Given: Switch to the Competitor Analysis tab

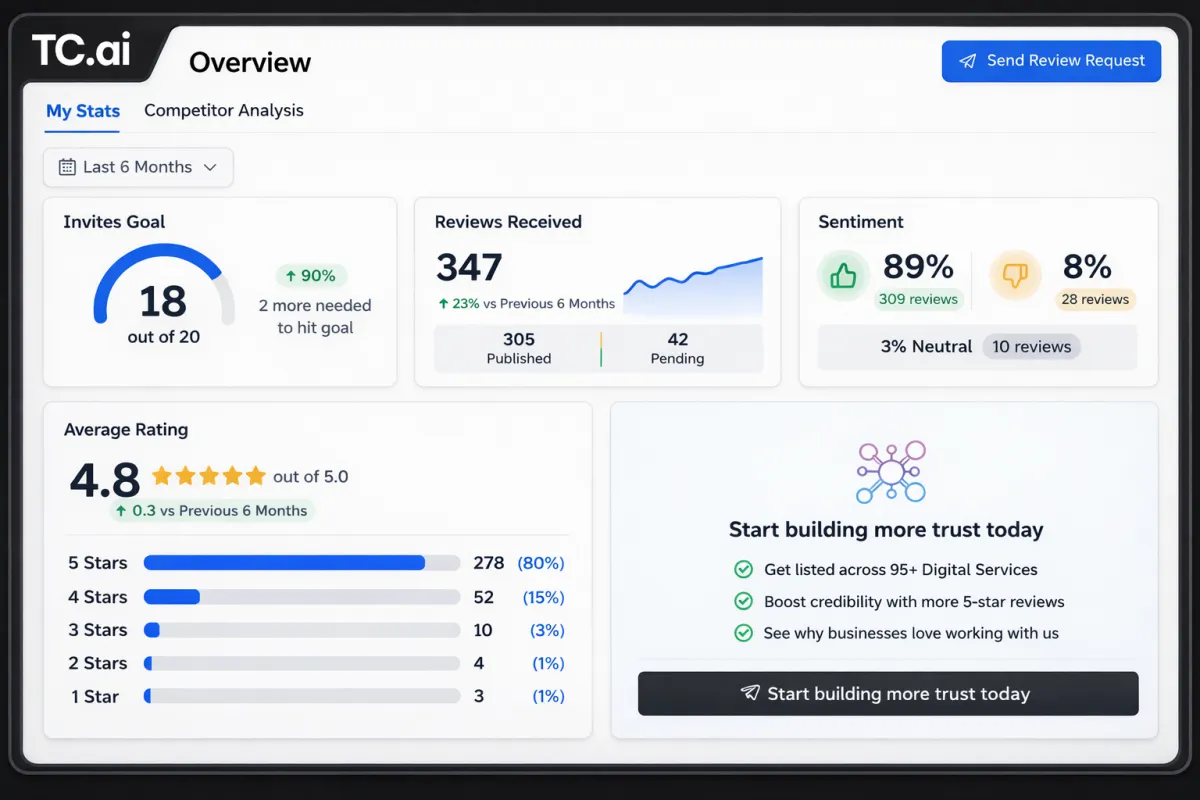Looking at the screenshot, I should [x=223, y=110].
